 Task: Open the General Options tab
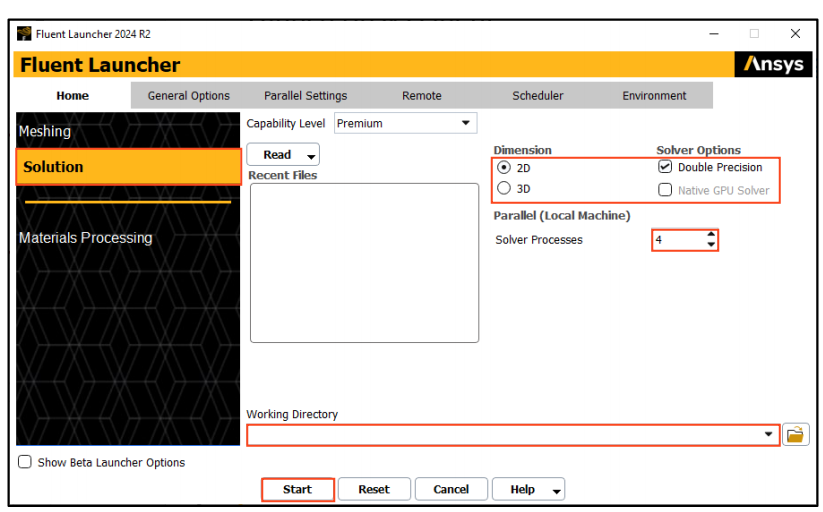188,96
